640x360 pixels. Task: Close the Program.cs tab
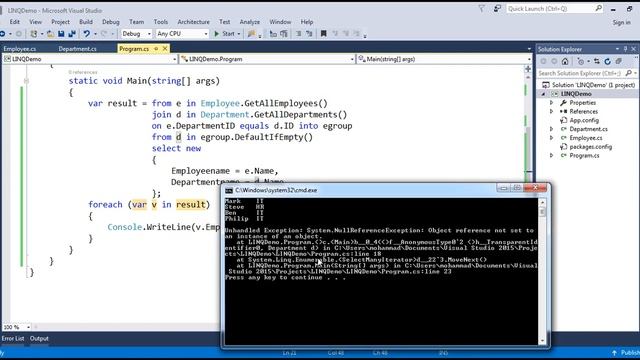click(165, 49)
